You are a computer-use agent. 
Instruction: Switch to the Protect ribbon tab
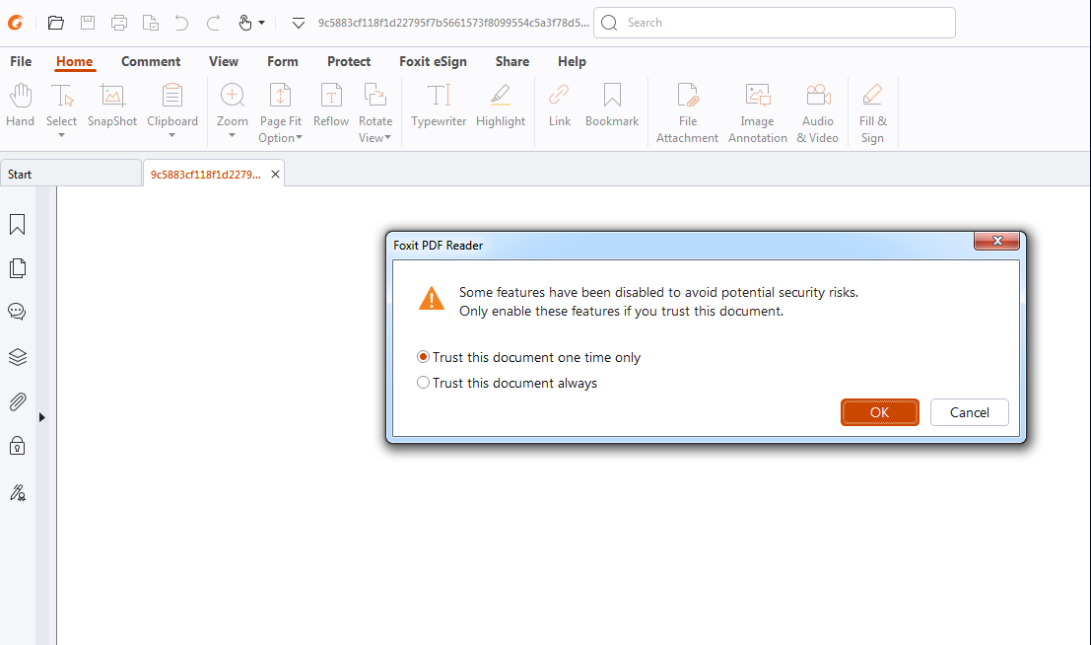pos(349,61)
